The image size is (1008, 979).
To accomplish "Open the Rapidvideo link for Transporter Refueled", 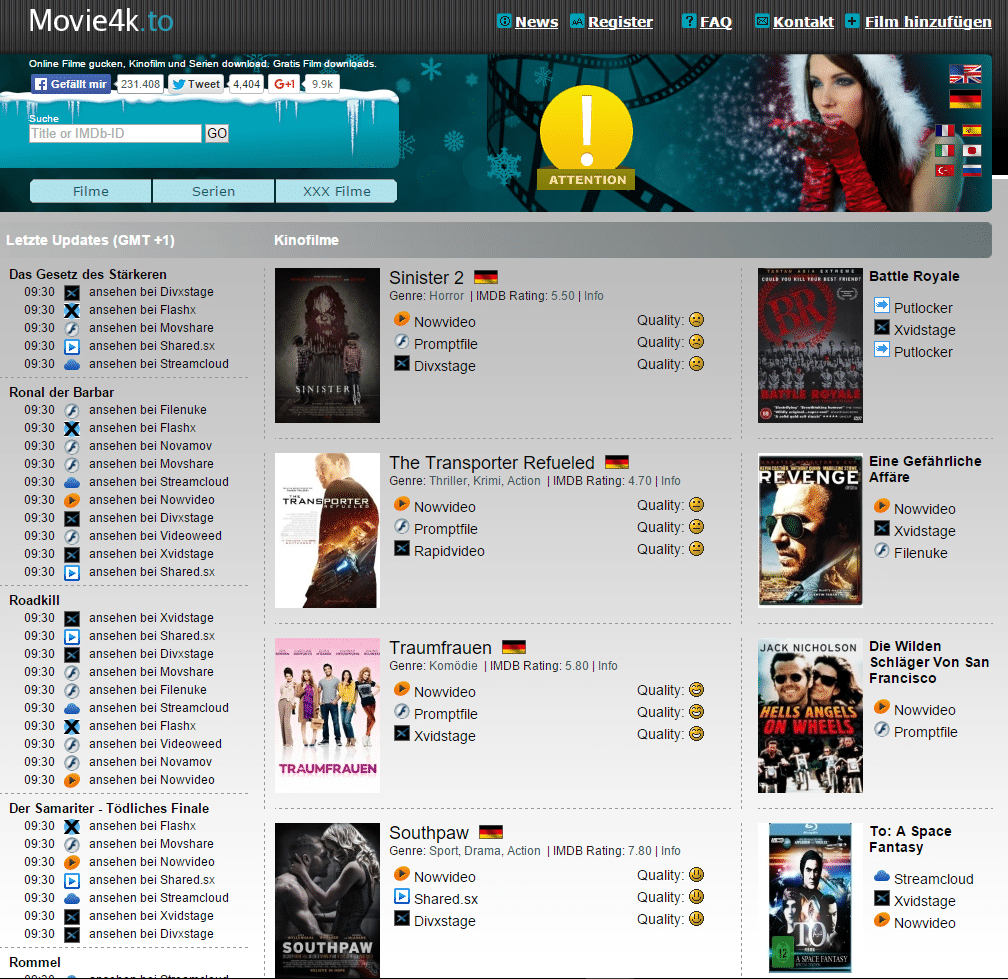I will click(x=449, y=551).
